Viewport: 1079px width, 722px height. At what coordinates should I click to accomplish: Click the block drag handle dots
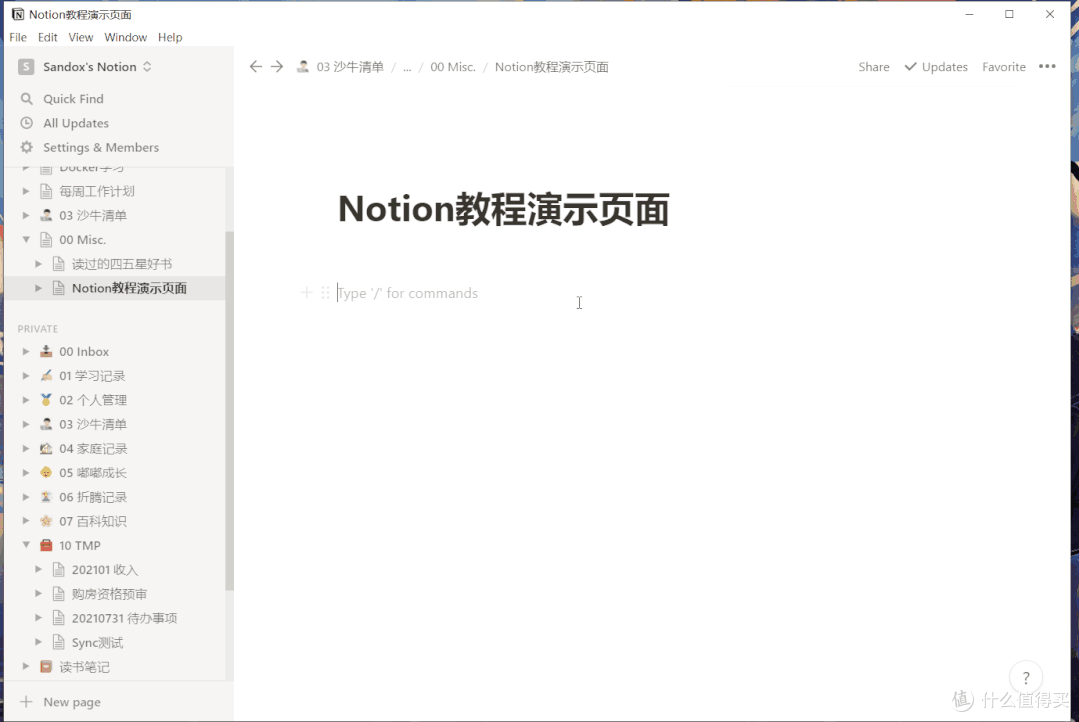click(324, 292)
